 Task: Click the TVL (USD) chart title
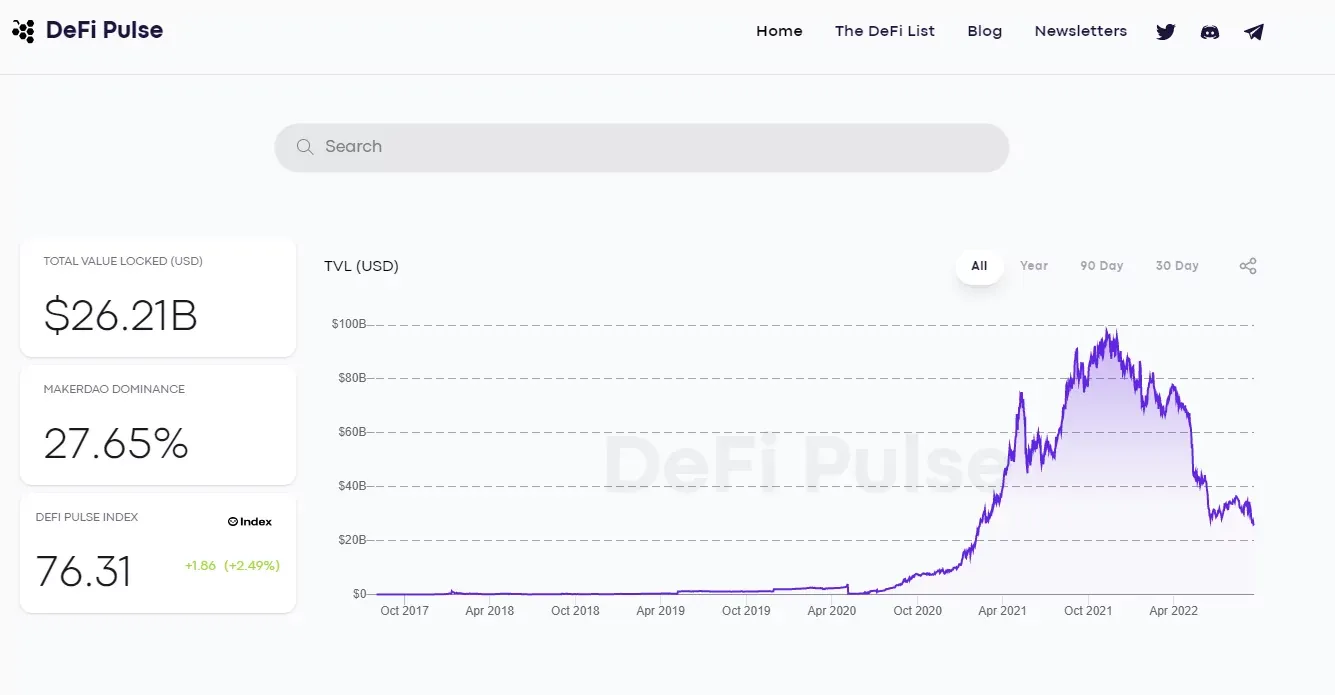pos(361,266)
